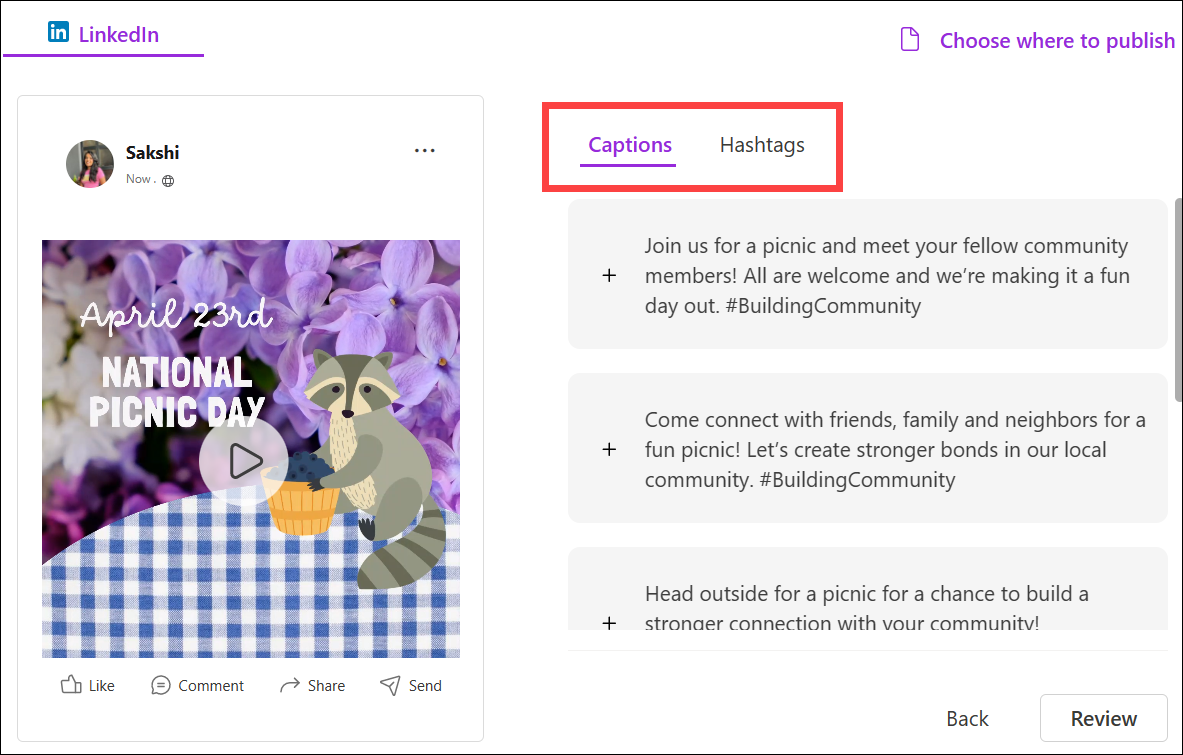This screenshot has height=755, width=1183.
Task: Share the picnic post
Action: 312,685
